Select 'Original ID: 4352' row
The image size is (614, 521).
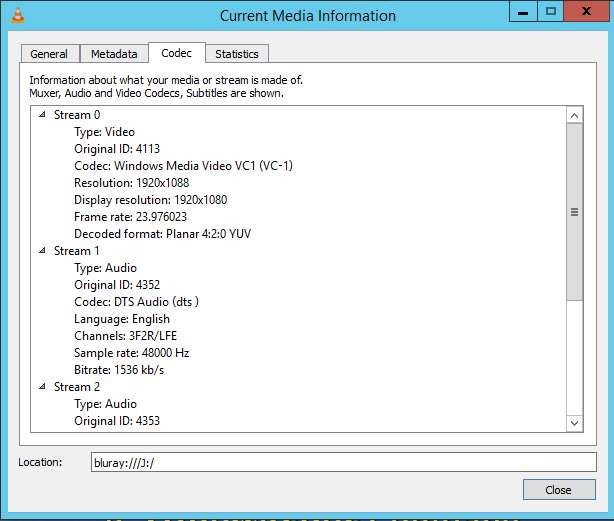tap(117, 285)
